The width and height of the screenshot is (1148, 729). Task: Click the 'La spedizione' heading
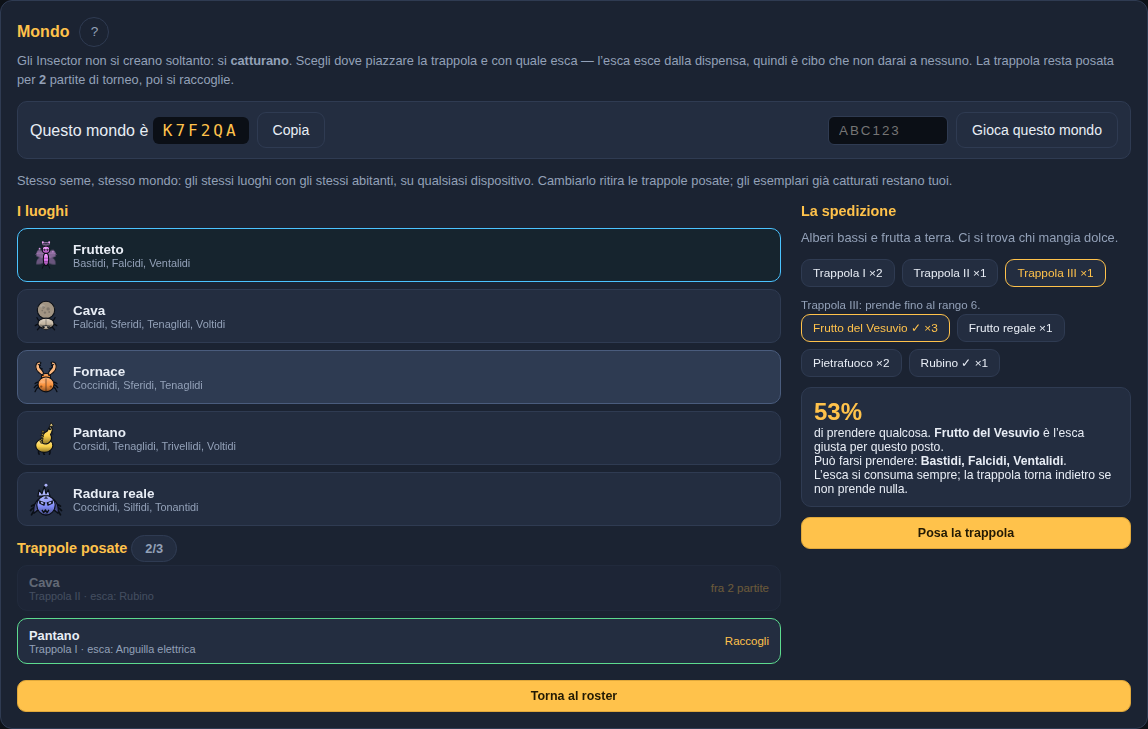tap(848, 211)
